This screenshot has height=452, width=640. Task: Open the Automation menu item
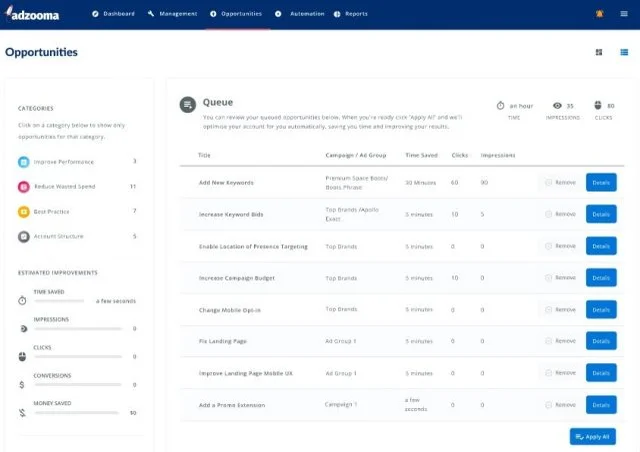tap(300, 14)
